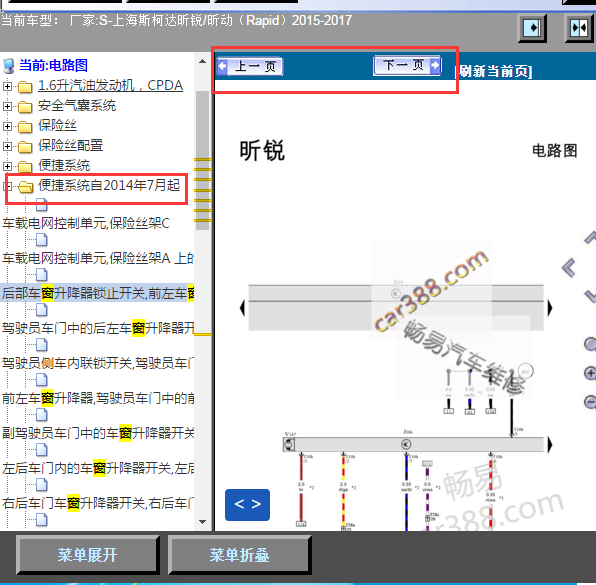Open 右后车门车窗升降器开关 page
The height and width of the screenshot is (585, 596).
pos(98,503)
